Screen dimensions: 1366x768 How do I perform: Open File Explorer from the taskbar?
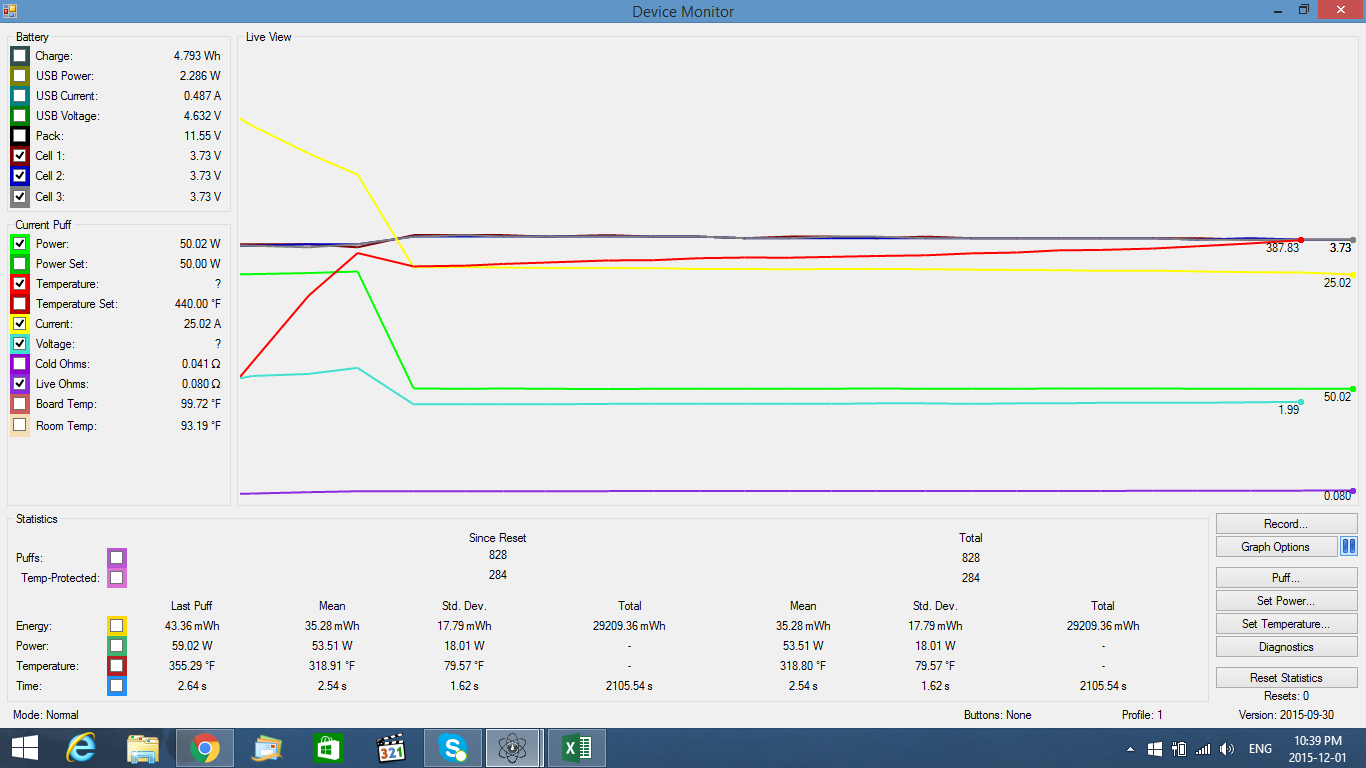(x=143, y=748)
